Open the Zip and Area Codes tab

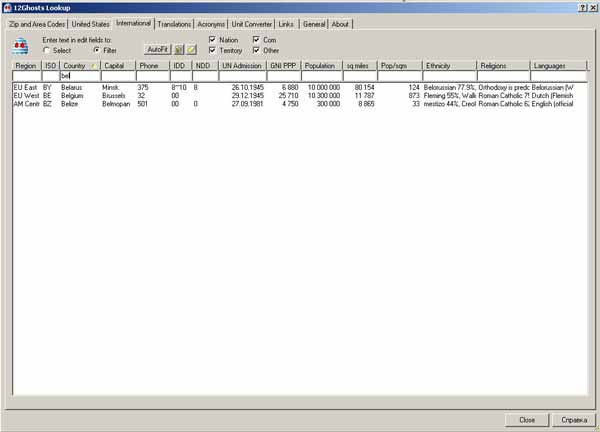pos(37,24)
